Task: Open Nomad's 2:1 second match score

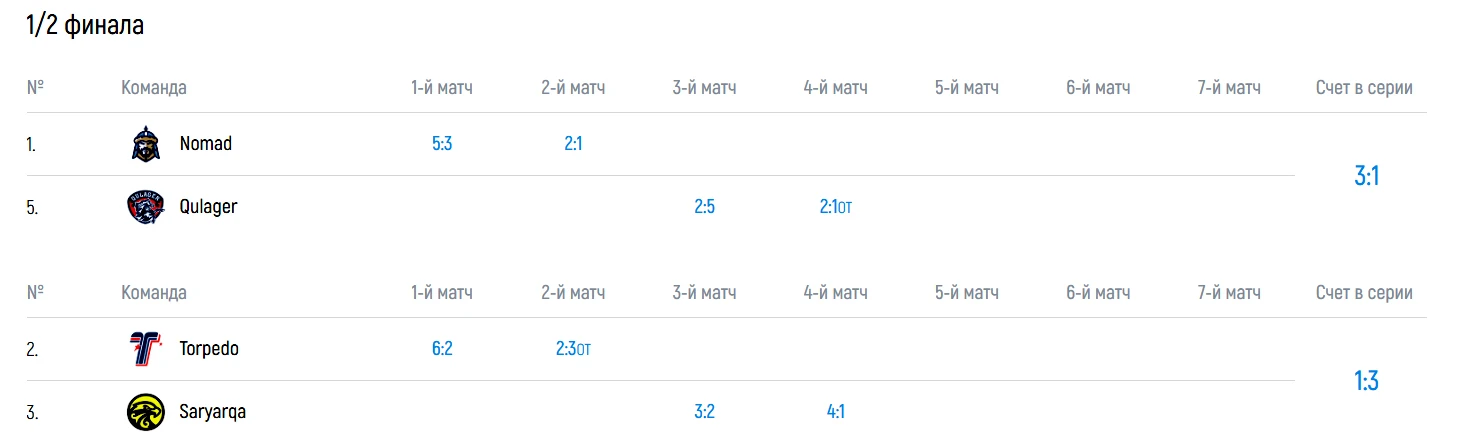Action: 573,144
